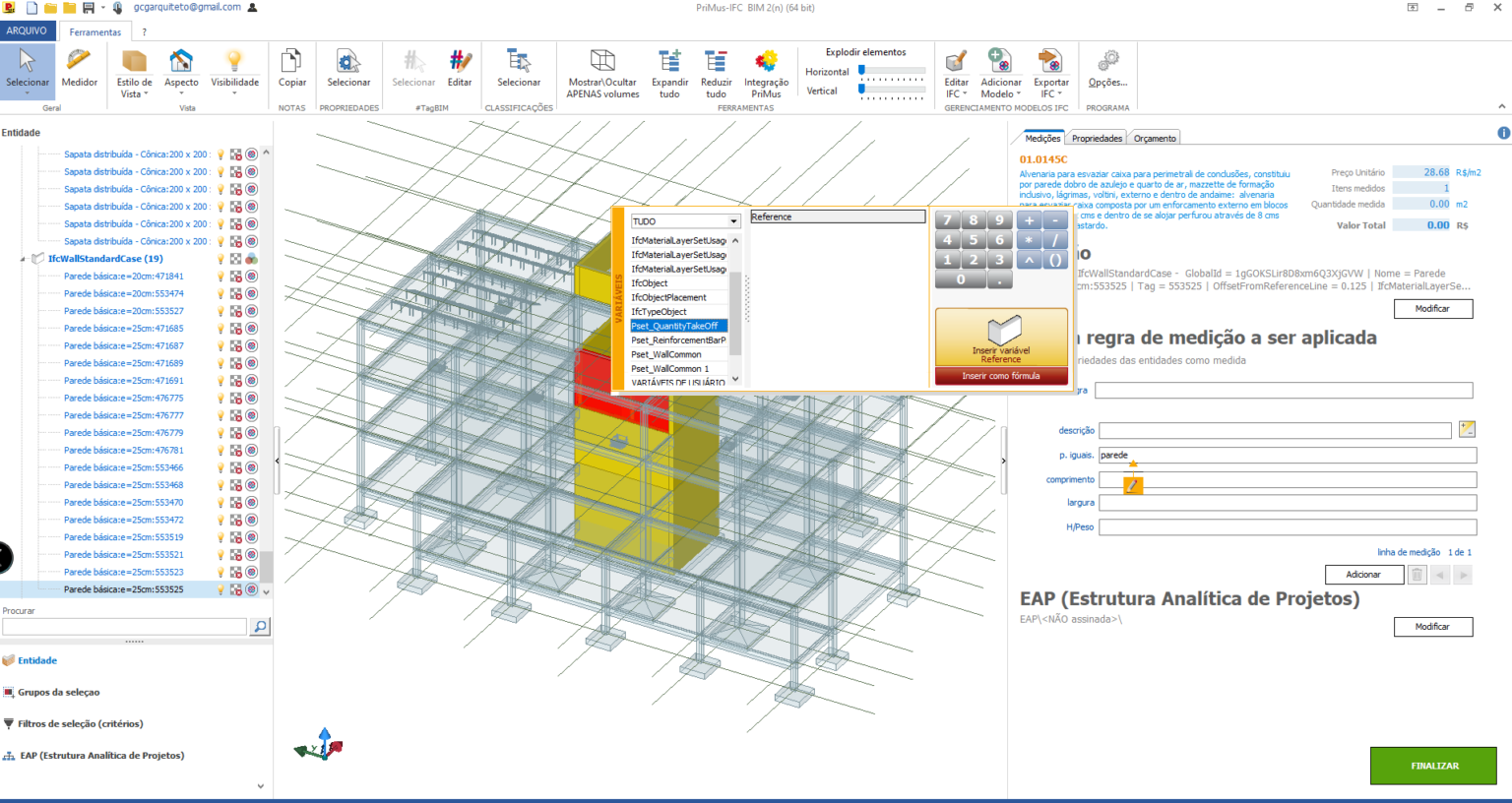Image resolution: width=1512 pixels, height=803 pixels.
Task: Toggle the lightbulb next to Parede básica:e=25cm:553525
Action: pyautogui.click(x=219, y=589)
